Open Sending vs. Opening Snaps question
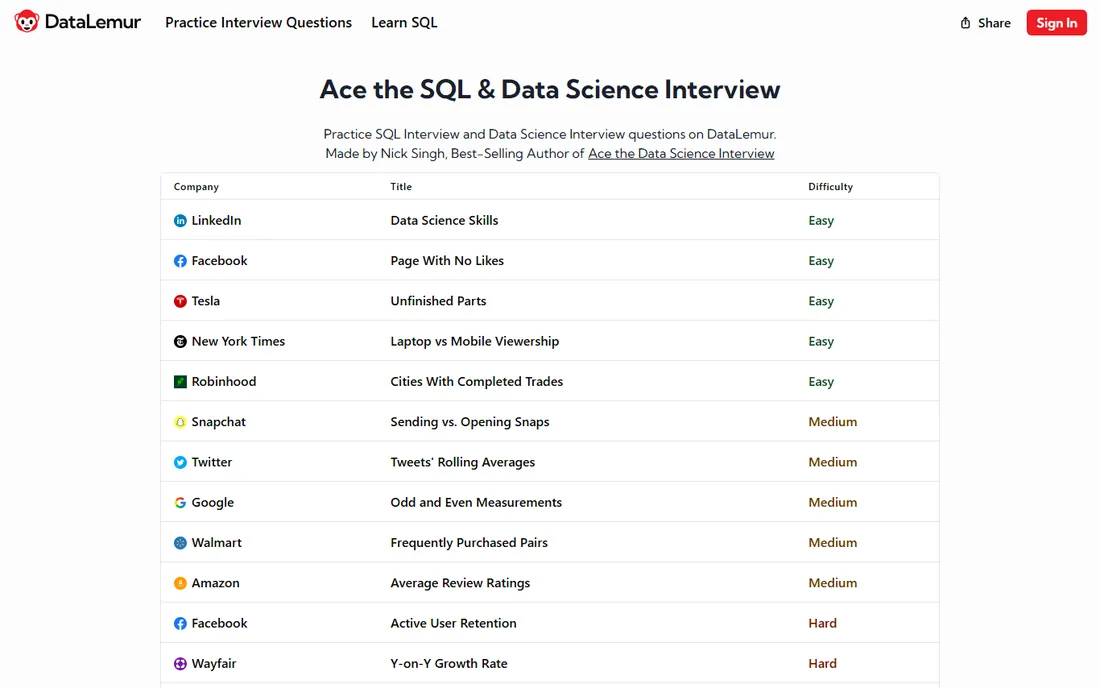The image size is (1100, 688). click(x=469, y=422)
